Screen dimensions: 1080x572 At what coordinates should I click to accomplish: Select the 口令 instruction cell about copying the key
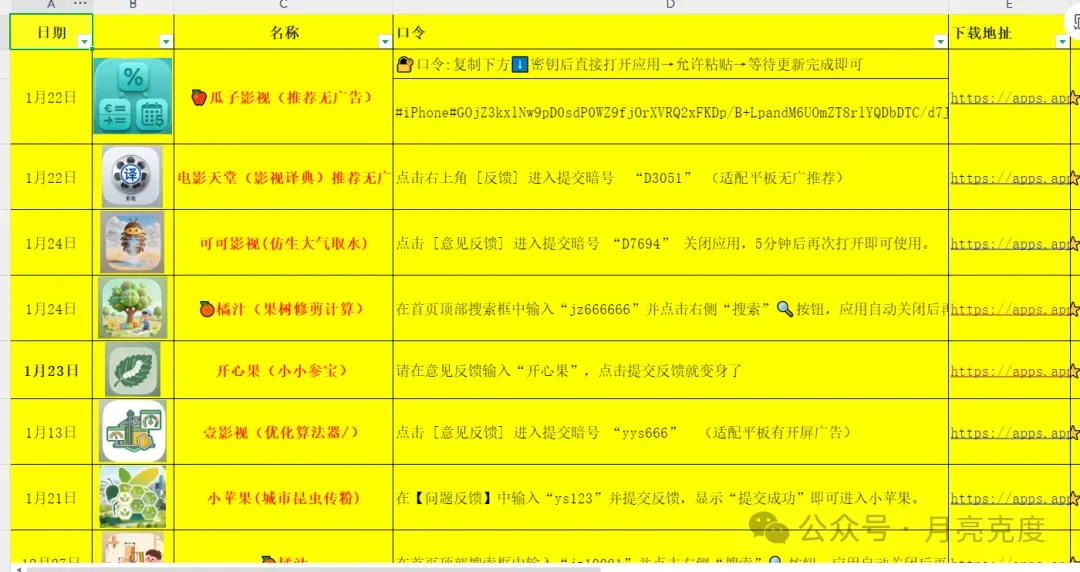670,65
